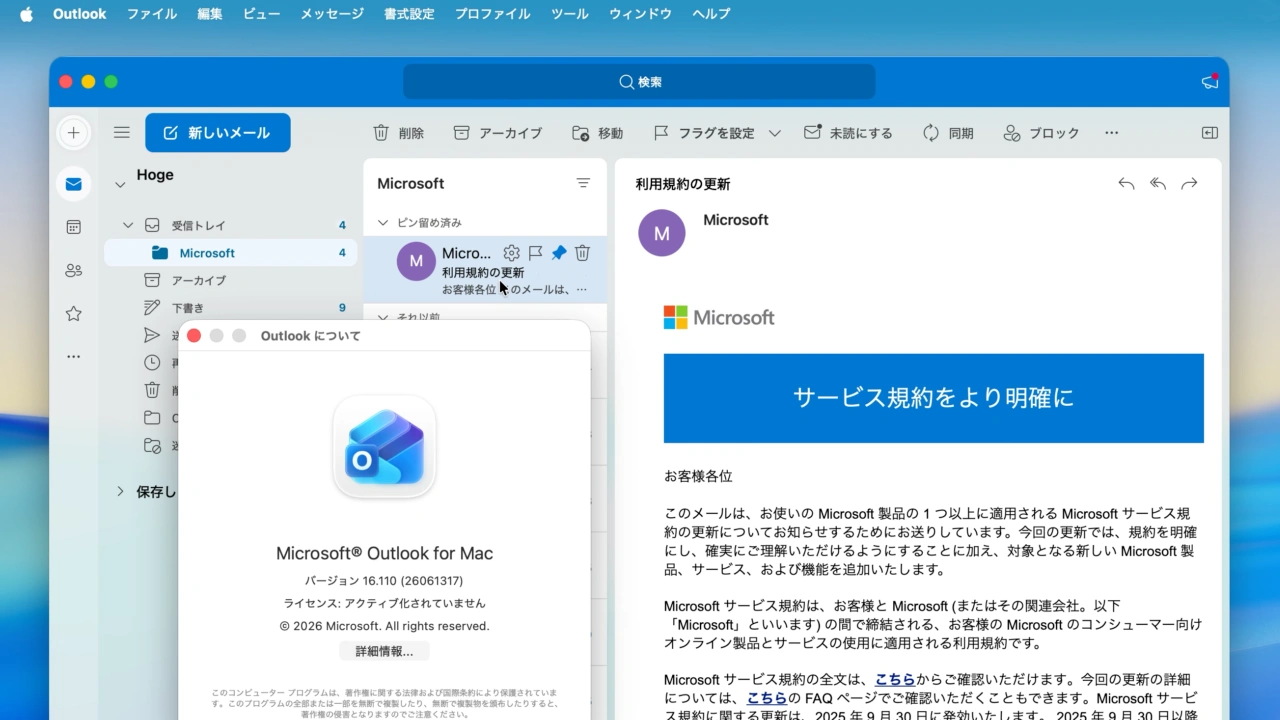This screenshot has height=720, width=1280.
Task: Delete the Microsoft message via trash icon
Action: 582,253
